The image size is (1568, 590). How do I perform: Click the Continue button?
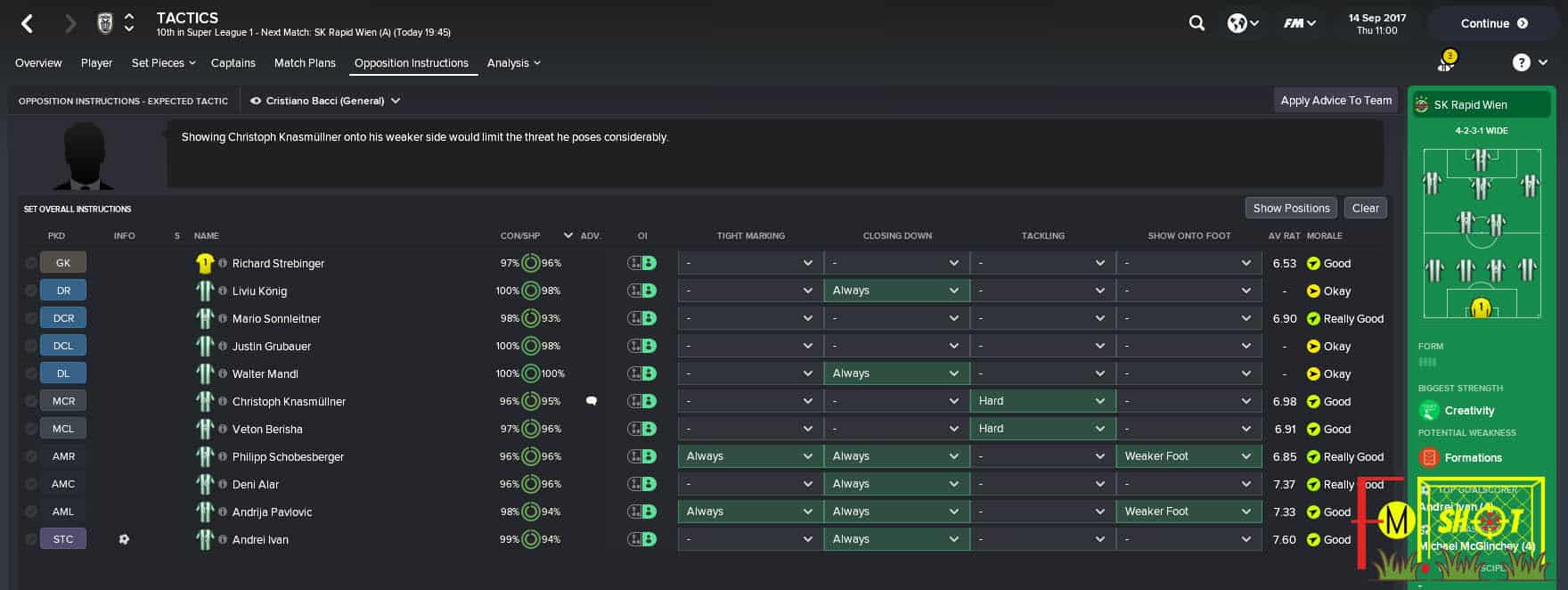tap(1494, 24)
